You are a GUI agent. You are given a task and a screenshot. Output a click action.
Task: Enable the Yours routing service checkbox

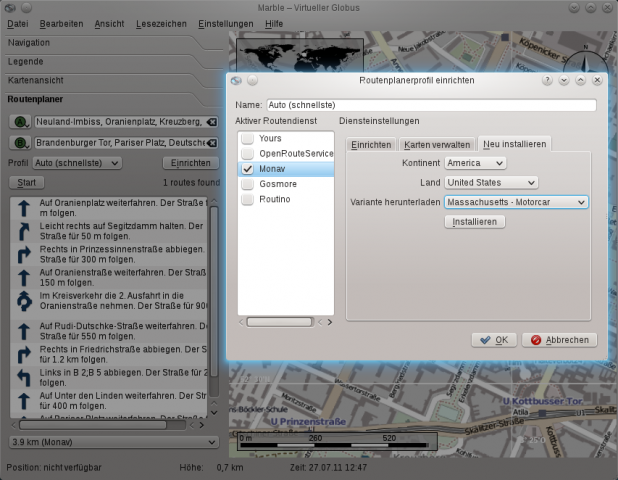247,138
